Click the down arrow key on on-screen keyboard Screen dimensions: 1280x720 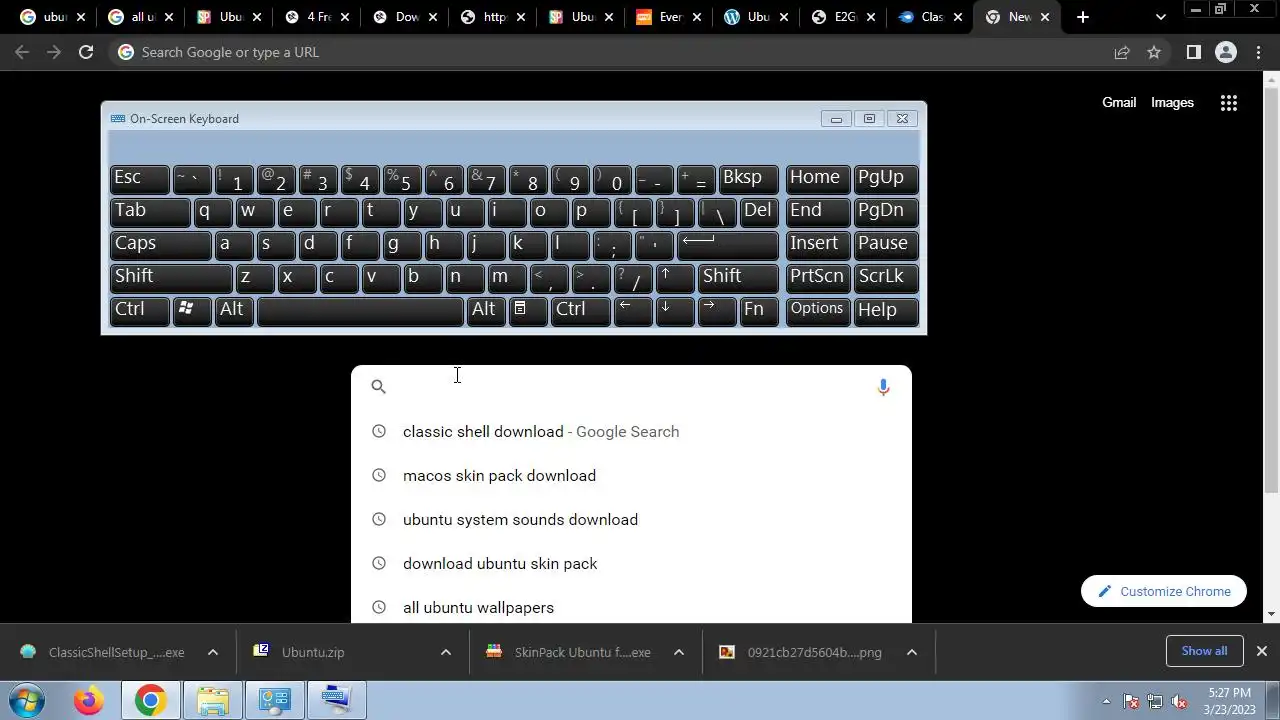point(675,311)
